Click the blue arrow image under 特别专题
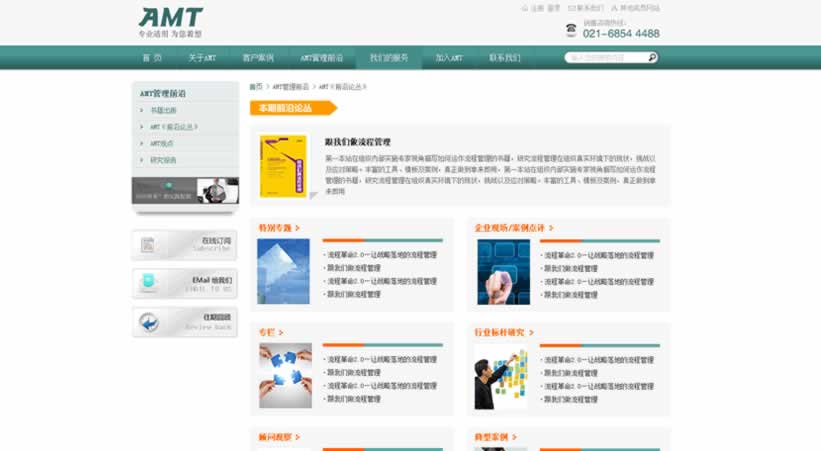821x451 pixels. pyautogui.click(x=283, y=271)
